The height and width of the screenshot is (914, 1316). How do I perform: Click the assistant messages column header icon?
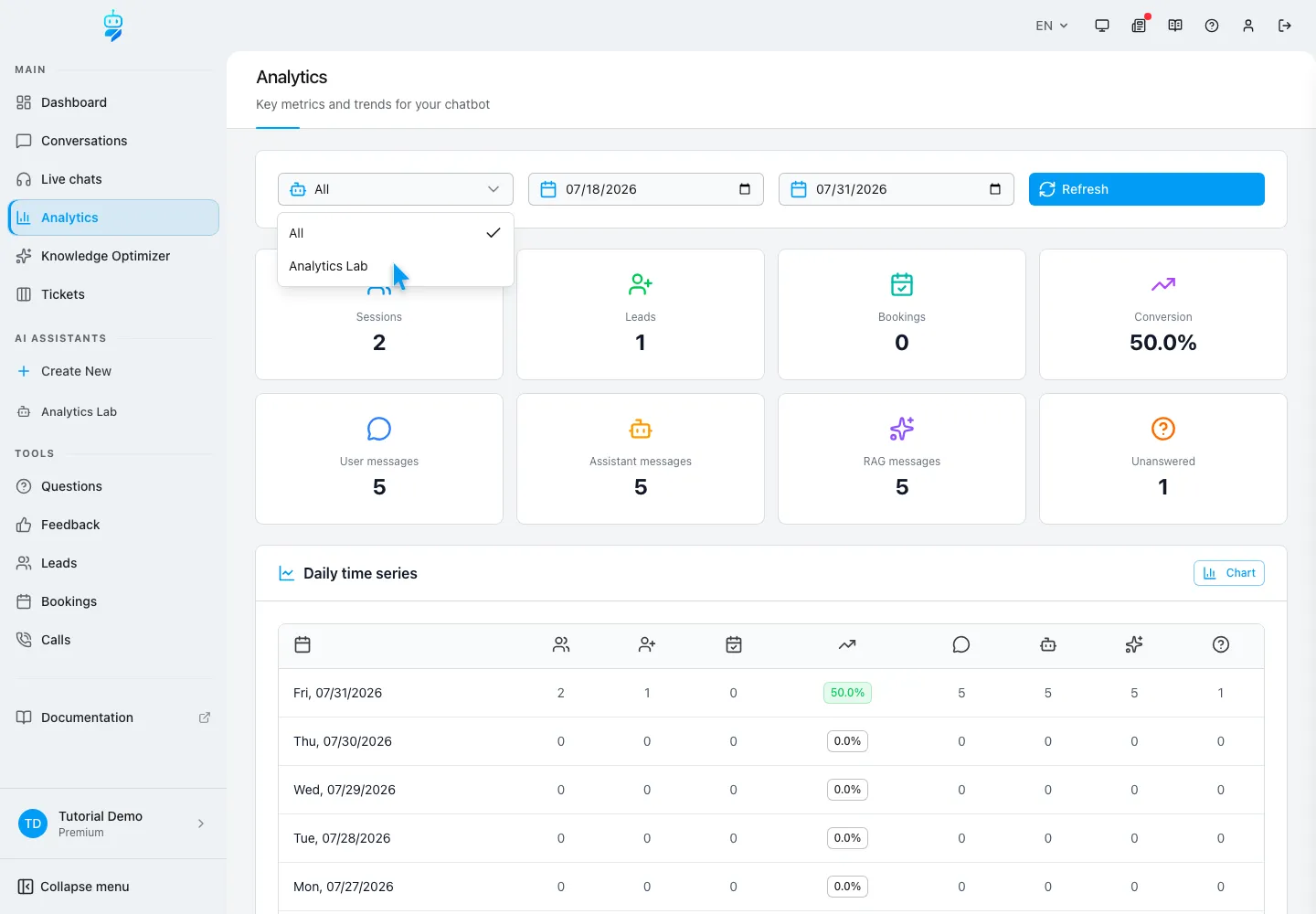[x=1048, y=644]
